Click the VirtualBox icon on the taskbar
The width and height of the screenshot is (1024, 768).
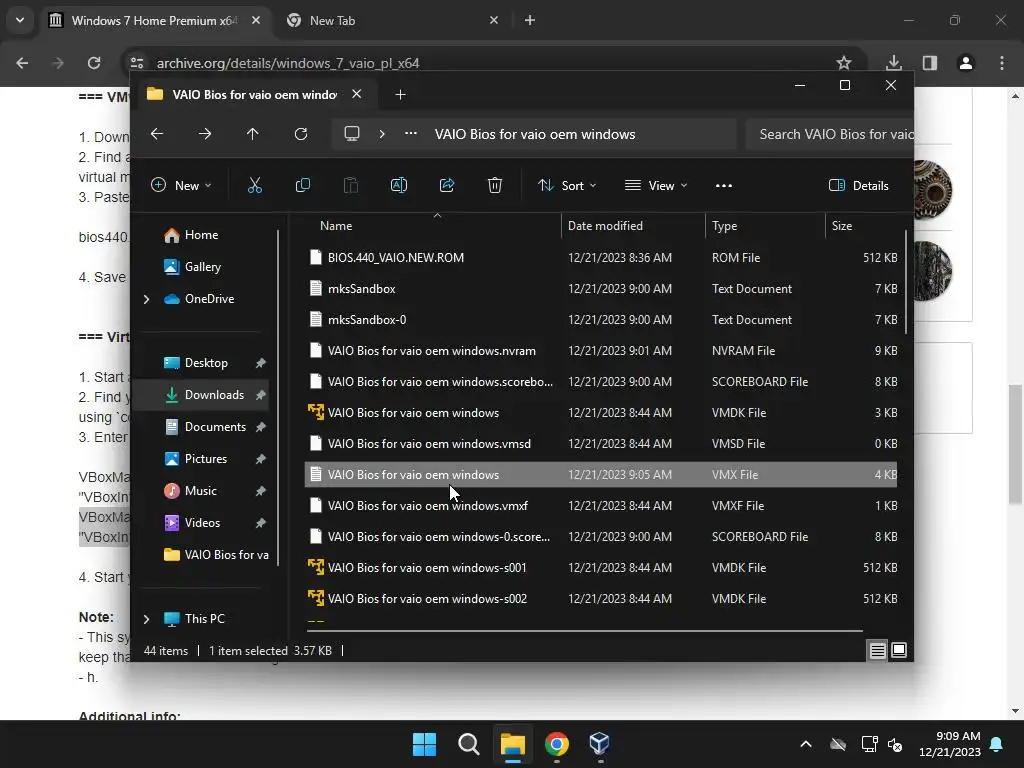(x=600, y=744)
